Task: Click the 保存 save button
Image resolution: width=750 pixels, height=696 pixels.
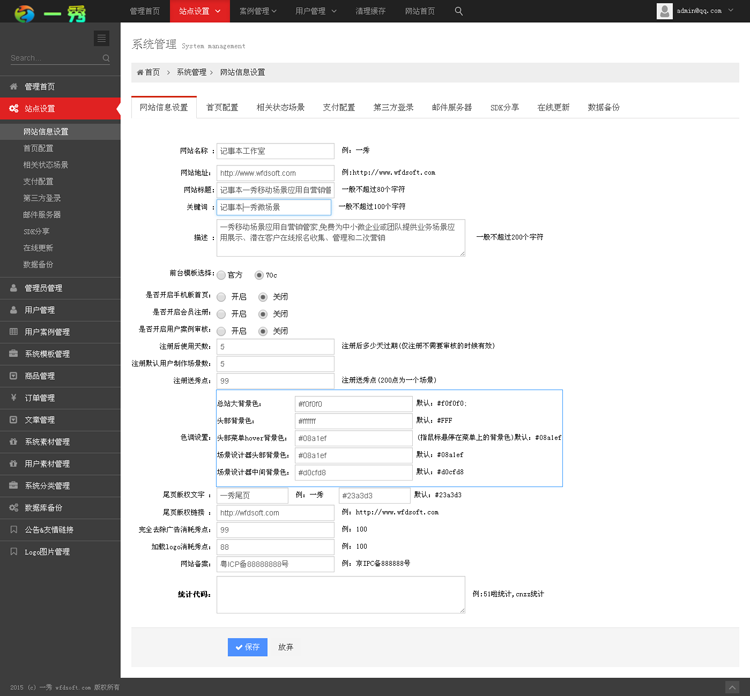Action: coord(247,647)
